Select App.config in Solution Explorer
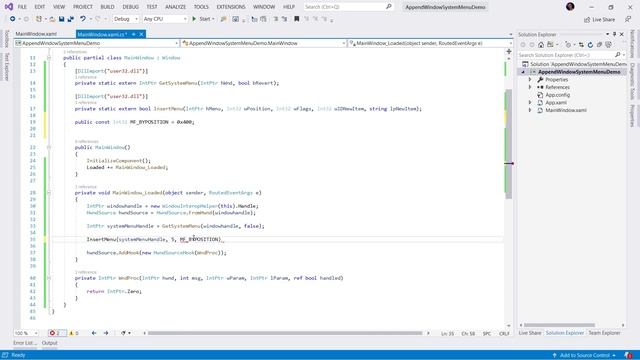Image resolution: width=640 pixels, height=360 pixels. coord(558,95)
